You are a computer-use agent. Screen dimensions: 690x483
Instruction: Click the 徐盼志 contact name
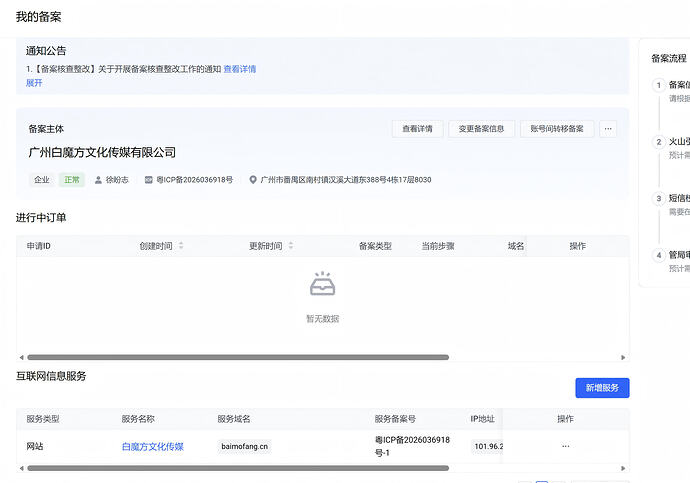pyautogui.click(x=117, y=179)
